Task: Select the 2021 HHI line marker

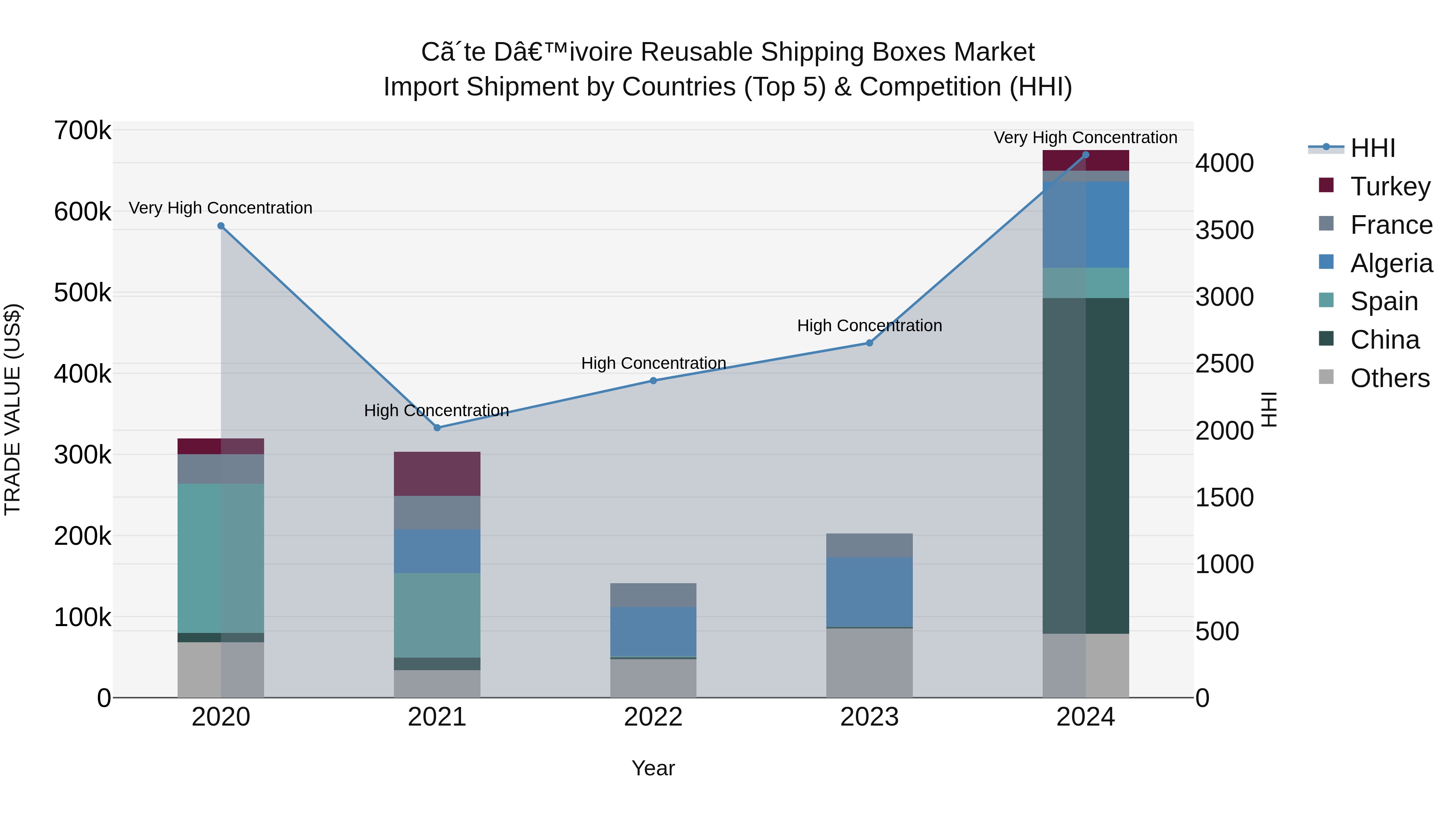Action: coord(437,428)
